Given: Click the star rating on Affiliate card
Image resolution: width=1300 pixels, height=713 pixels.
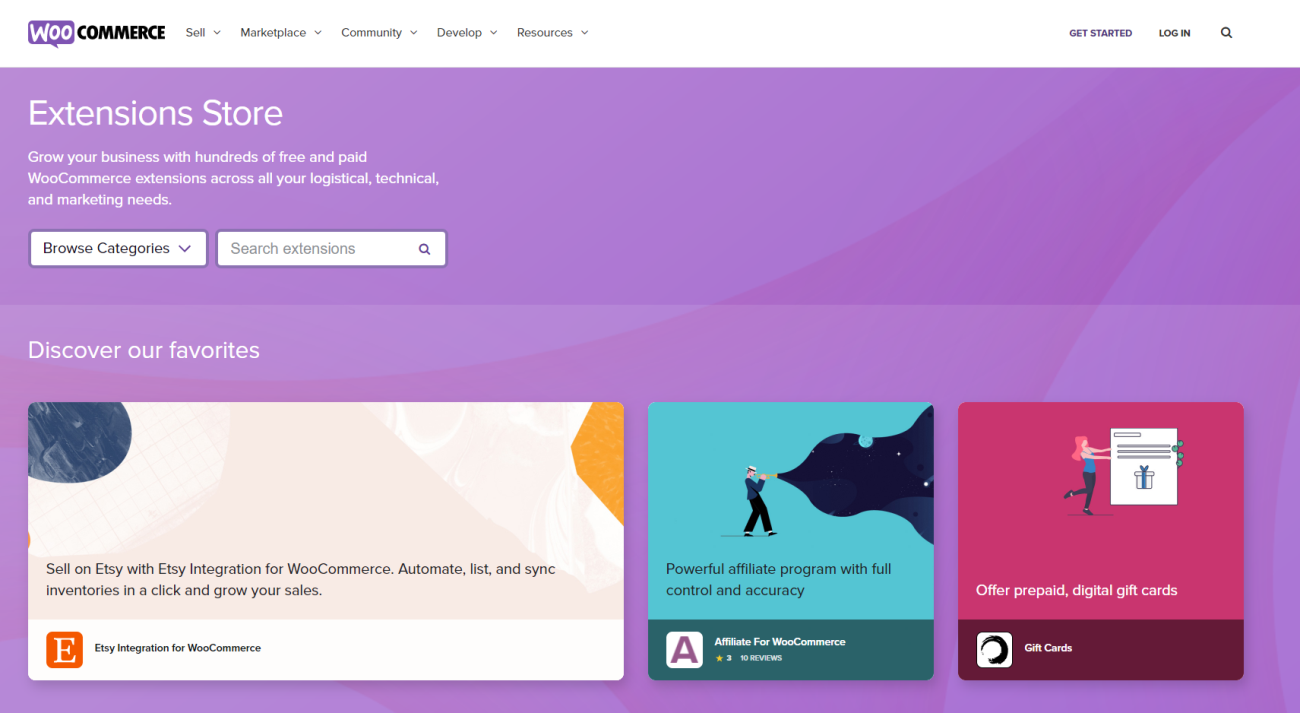Looking at the screenshot, I should (723, 658).
